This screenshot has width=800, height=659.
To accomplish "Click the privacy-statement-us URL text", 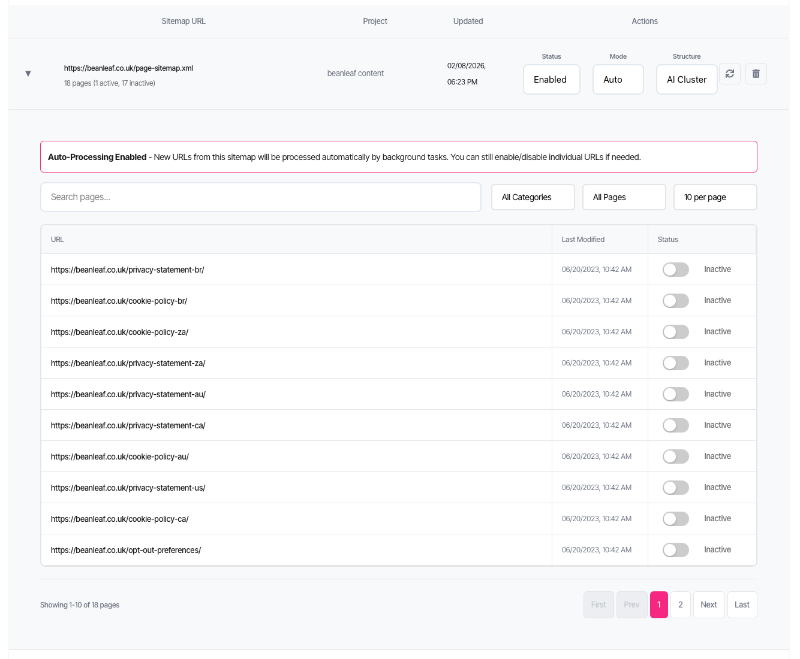I will tap(128, 488).
